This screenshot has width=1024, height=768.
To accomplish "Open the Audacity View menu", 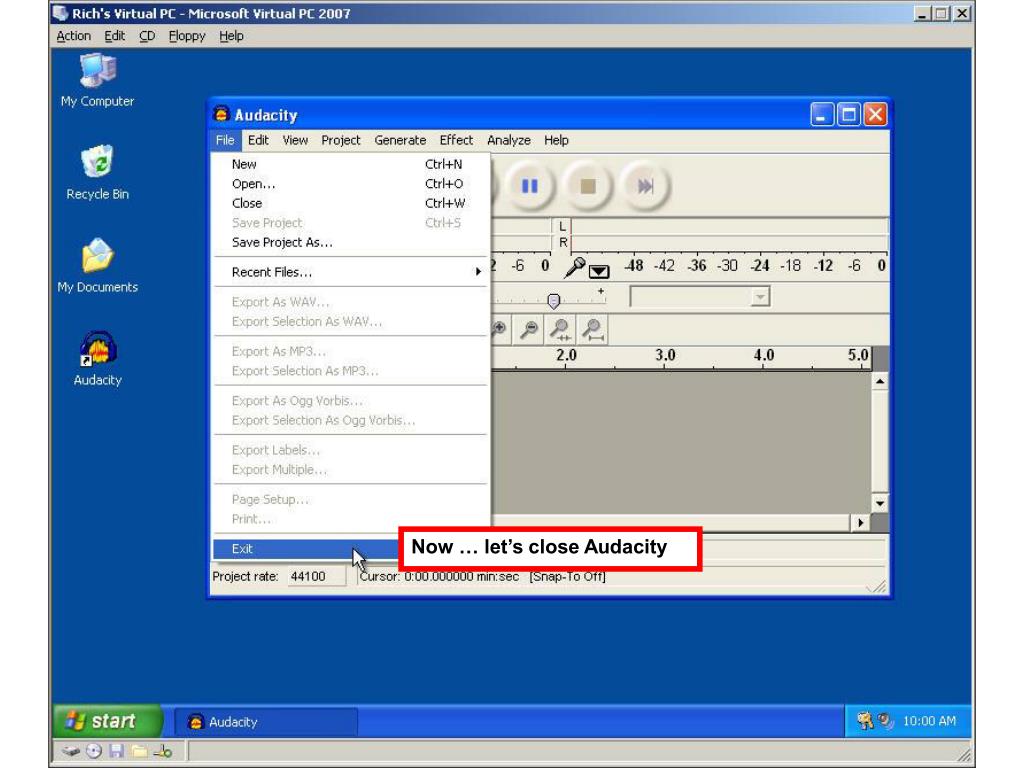I will coord(295,140).
